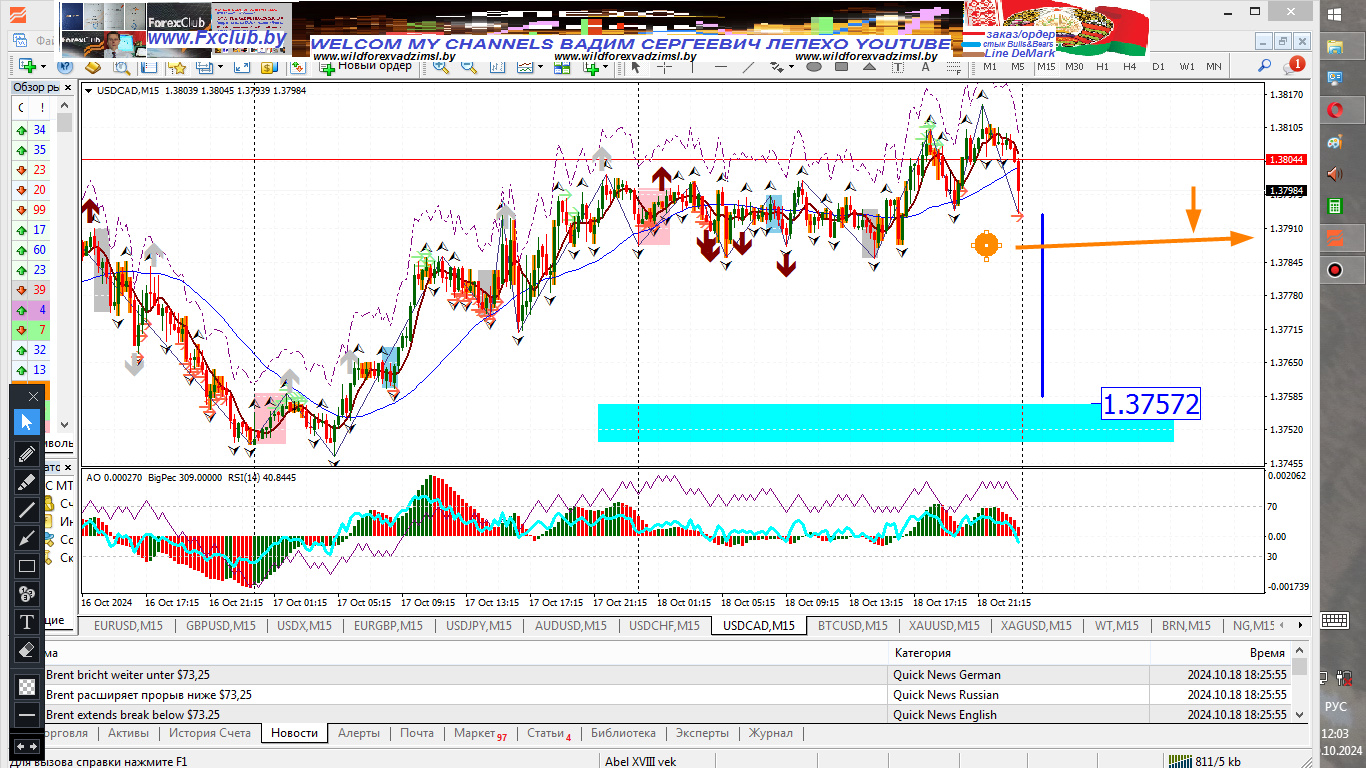Open the chart templates dropdown arrow
Image resolution: width=1366 pixels, height=768 pixels.
(x=540, y=67)
